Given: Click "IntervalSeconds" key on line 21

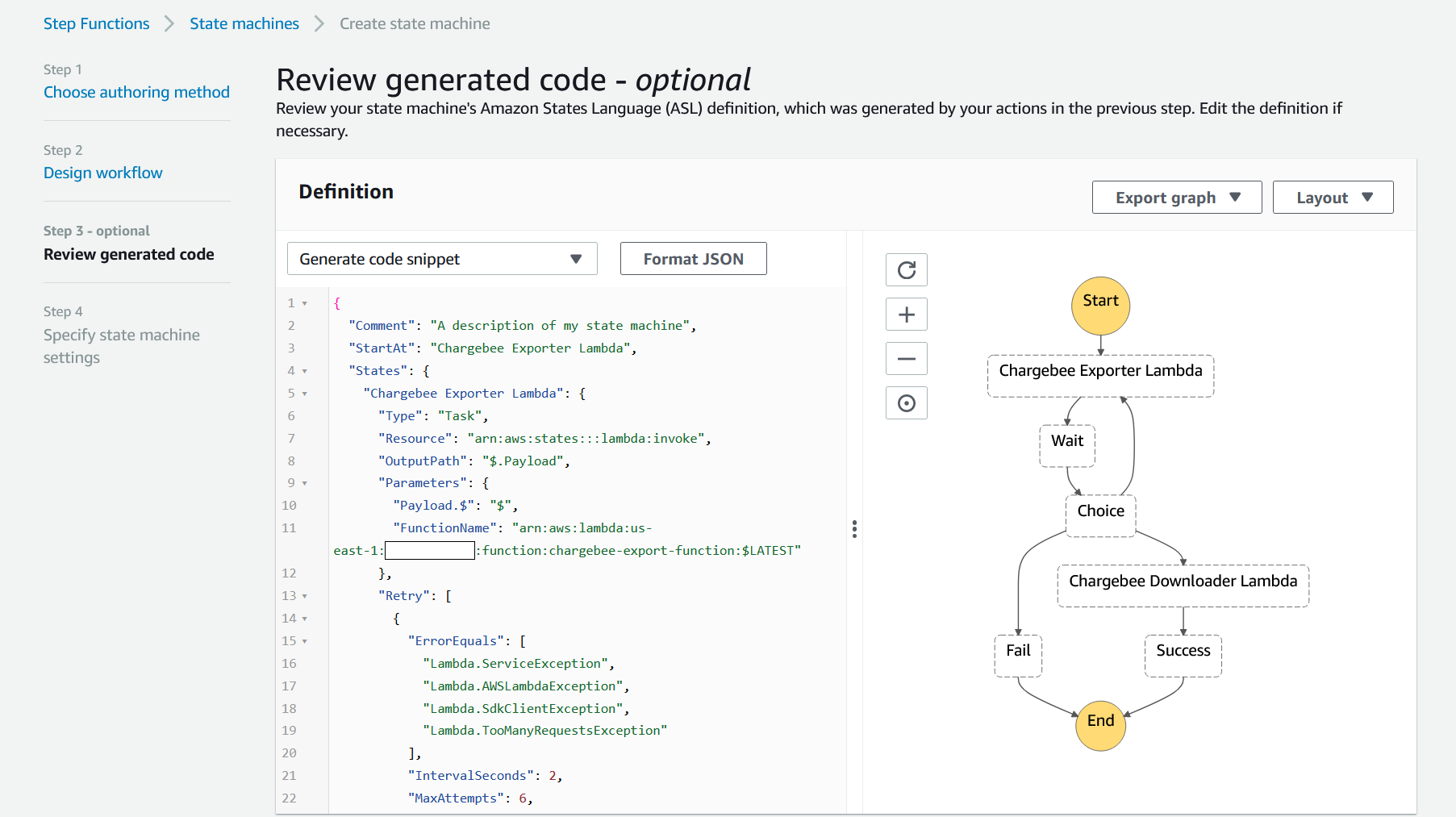Looking at the screenshot, I should click(471, 776).
